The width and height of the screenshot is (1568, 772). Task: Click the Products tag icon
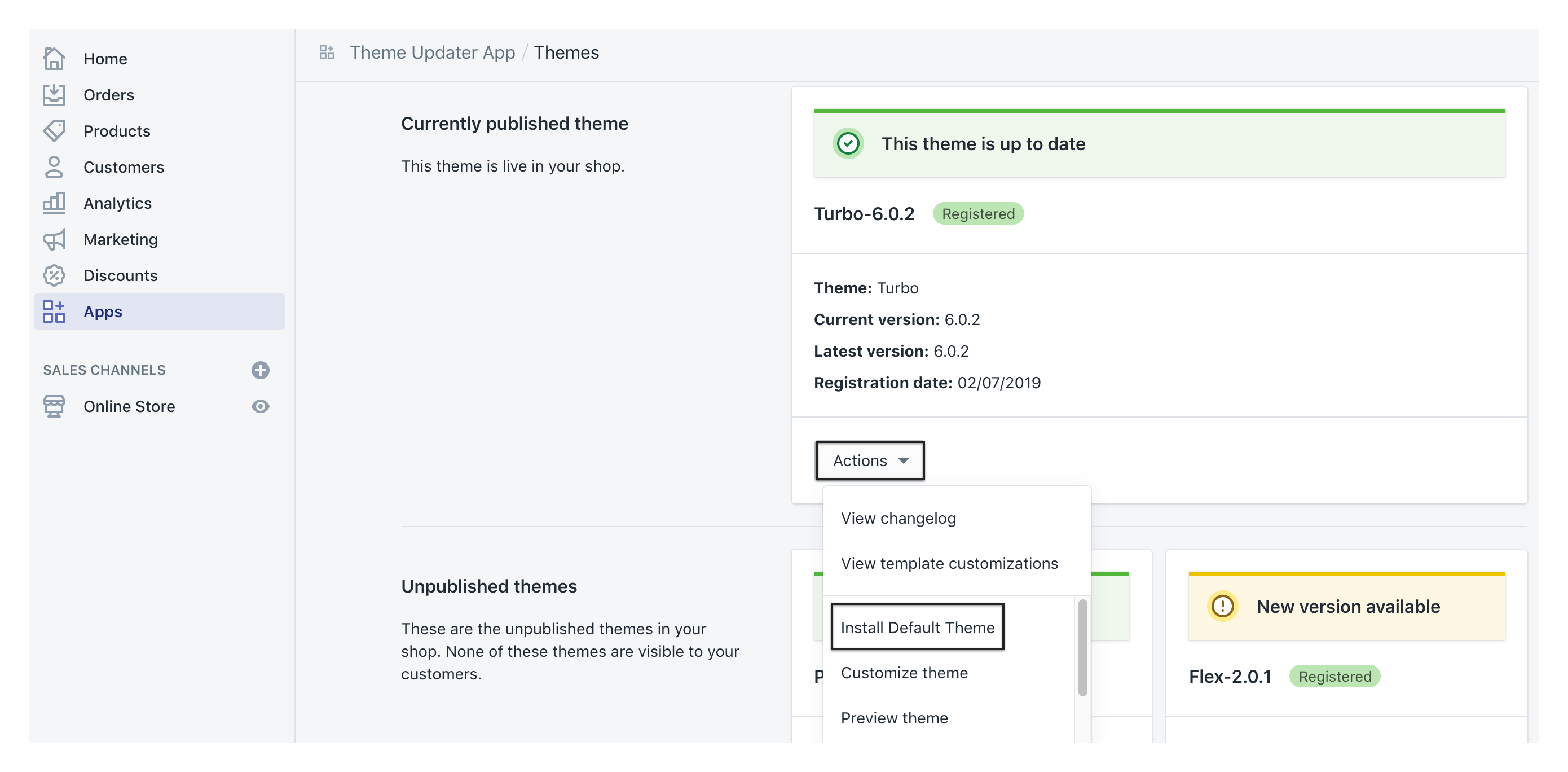pos(54,131)
